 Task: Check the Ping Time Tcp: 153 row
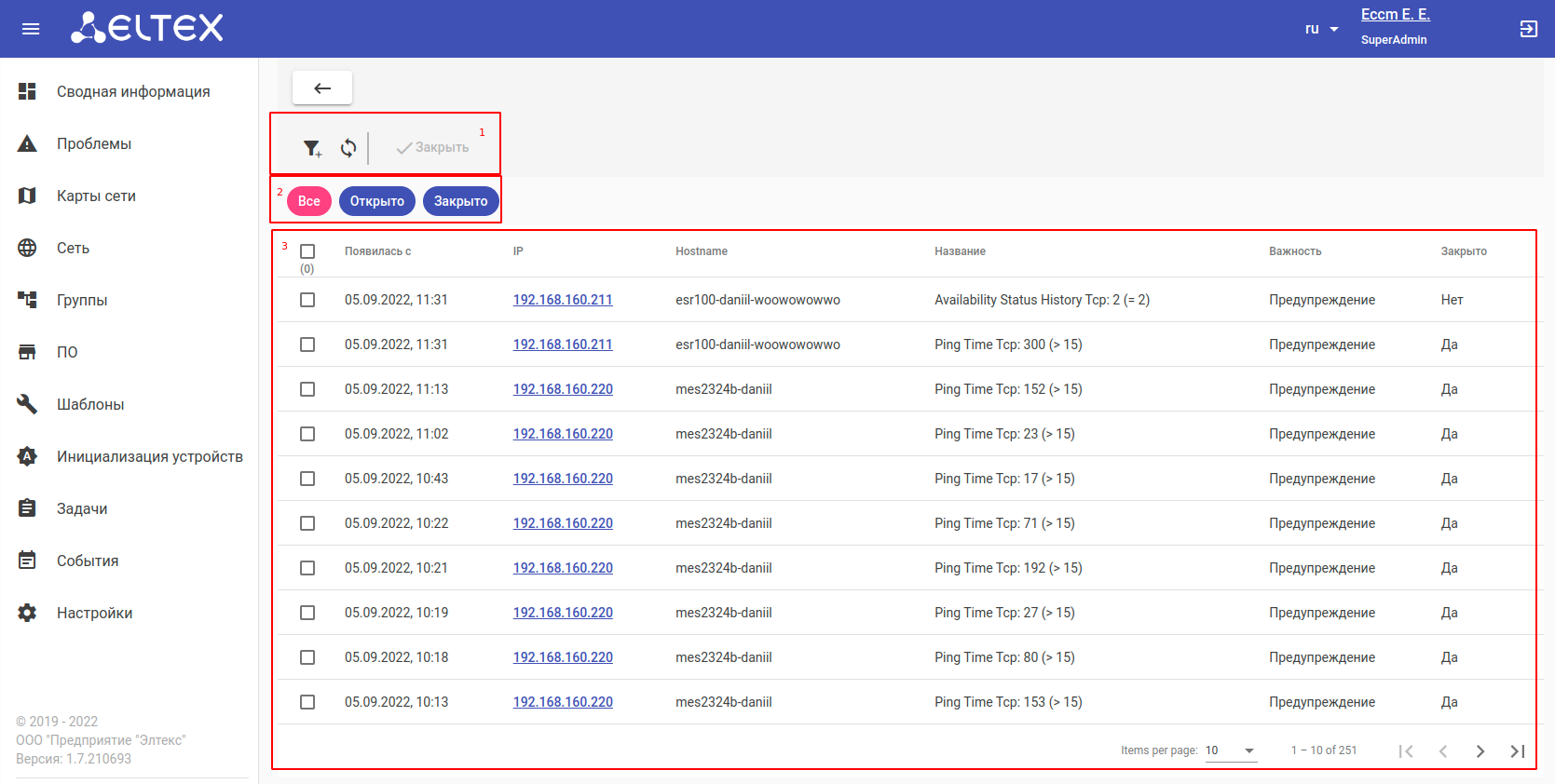point(307,702)
